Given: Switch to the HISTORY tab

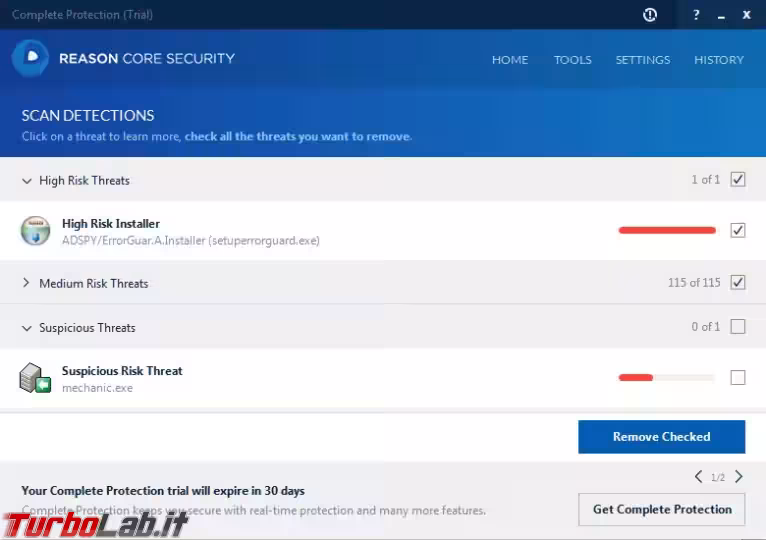Looking at the screenshot, I should (719, 60).
